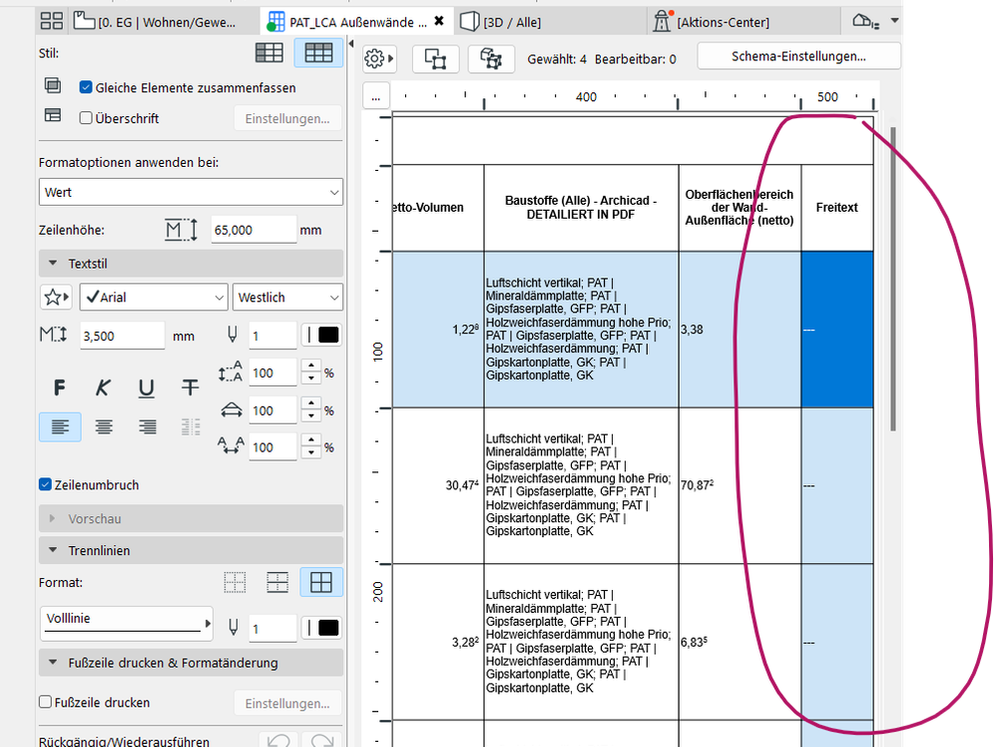Collapse the Trennlinien section
This screenshot has height=747, width=999.
51,551
